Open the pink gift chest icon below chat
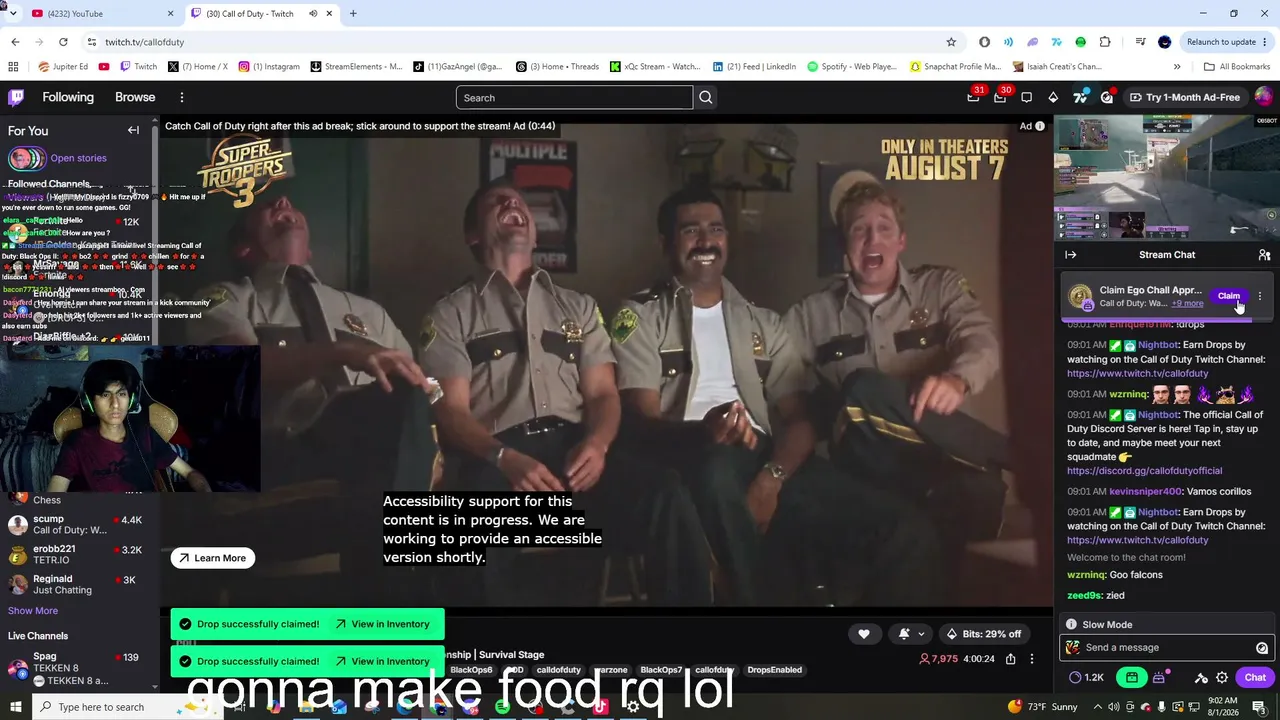 (1159, 677)
